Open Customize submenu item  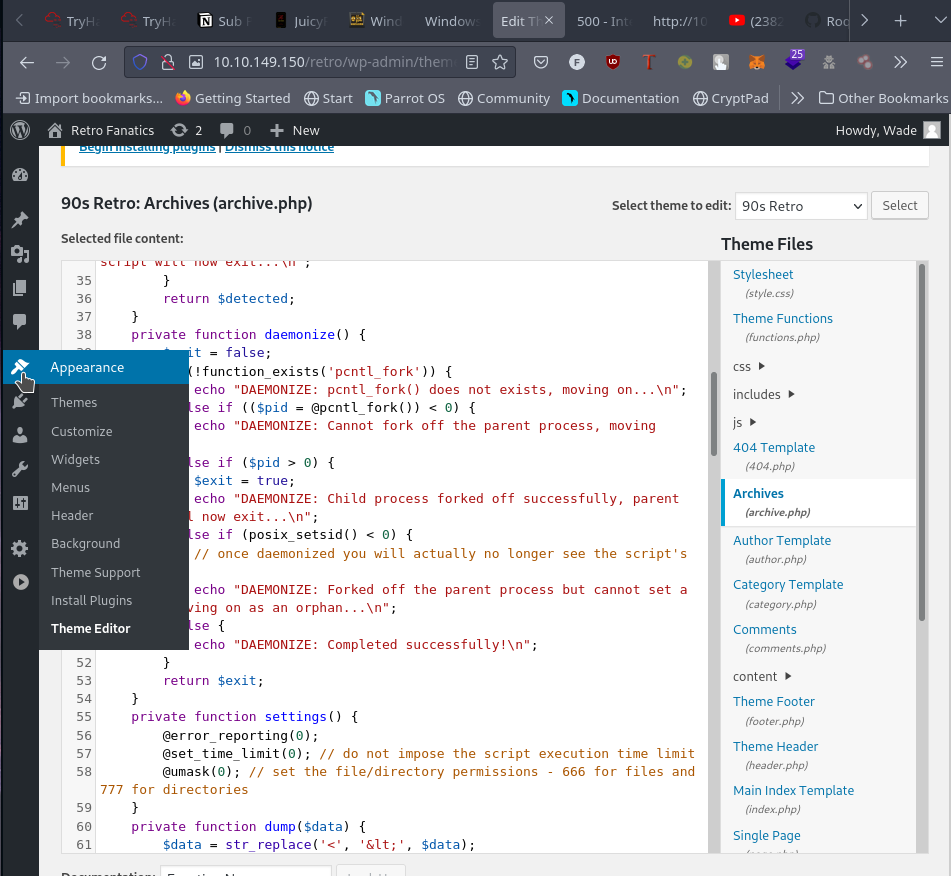82,431
